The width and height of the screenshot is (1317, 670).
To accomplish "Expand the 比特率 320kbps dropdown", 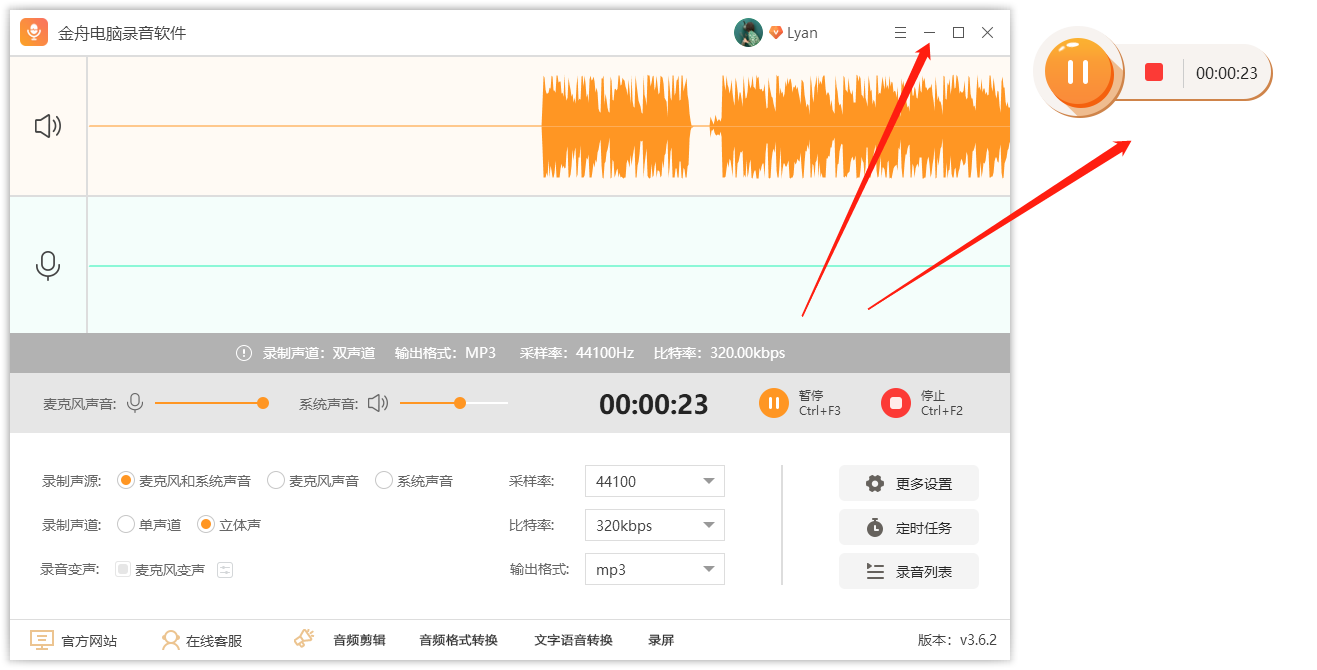I will [x=654, y=525].
